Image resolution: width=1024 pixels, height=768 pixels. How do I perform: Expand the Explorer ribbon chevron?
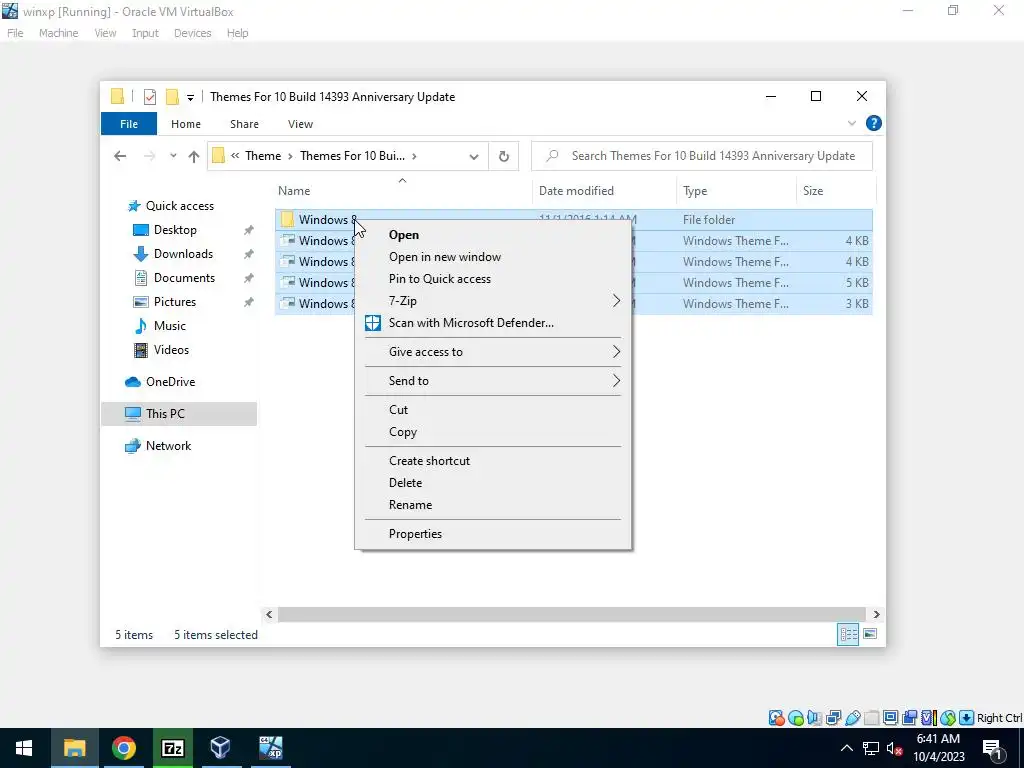click(x=852, y=123)
